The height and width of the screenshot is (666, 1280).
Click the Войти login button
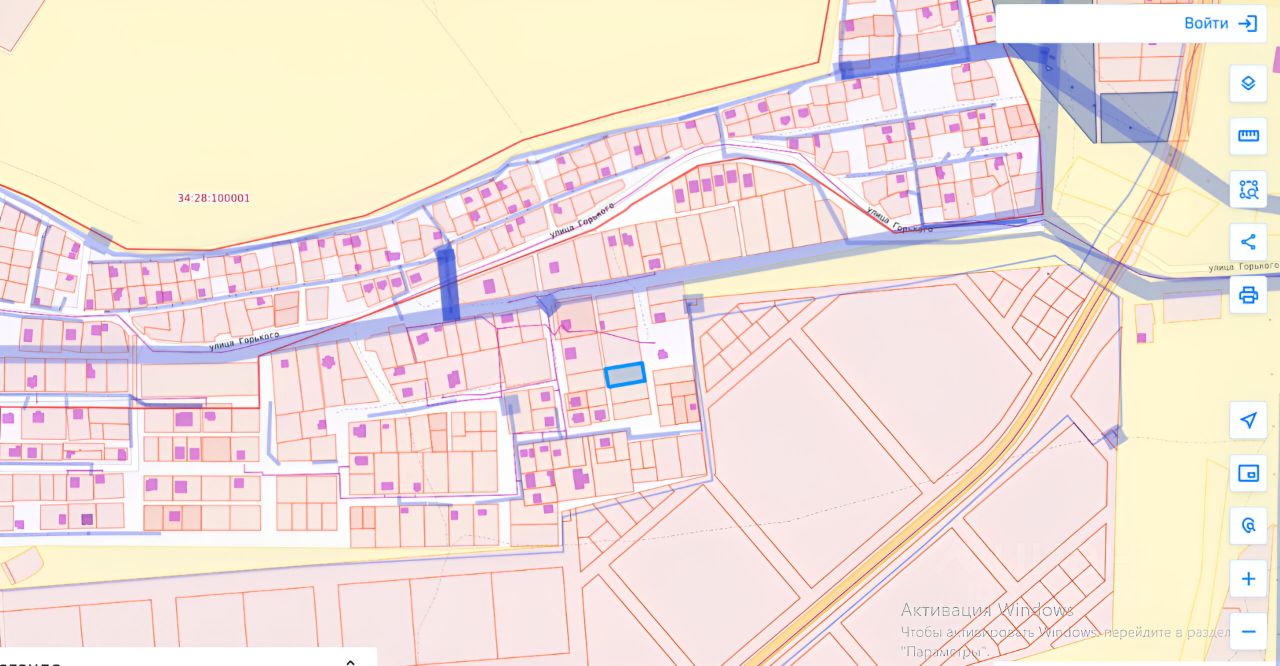(1220, 23)
